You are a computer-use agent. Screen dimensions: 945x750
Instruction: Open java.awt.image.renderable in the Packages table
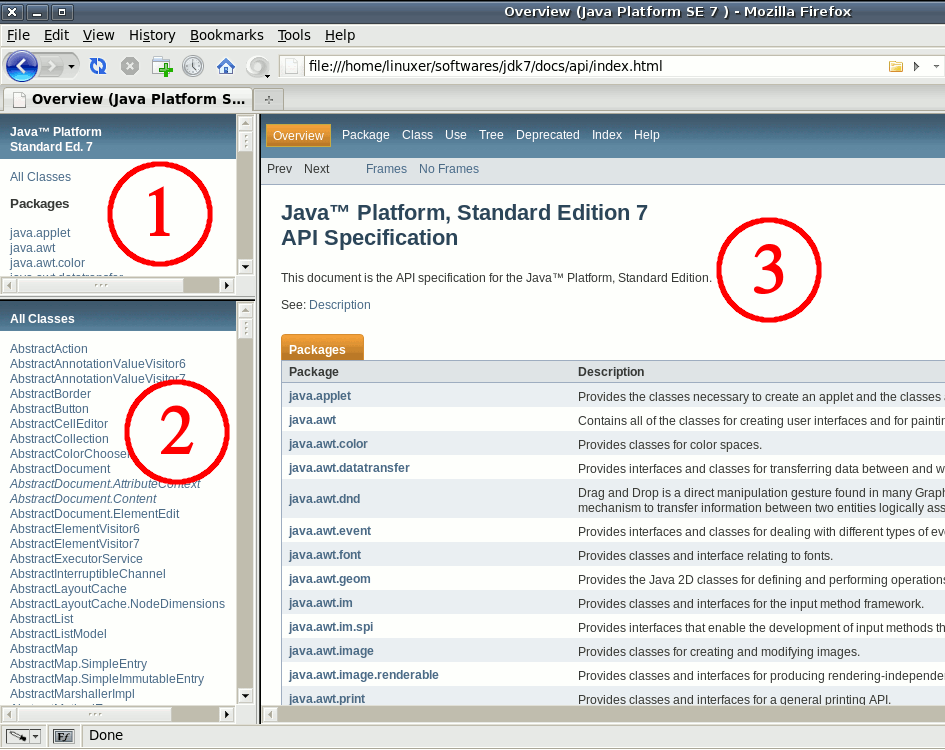[363, 675]
